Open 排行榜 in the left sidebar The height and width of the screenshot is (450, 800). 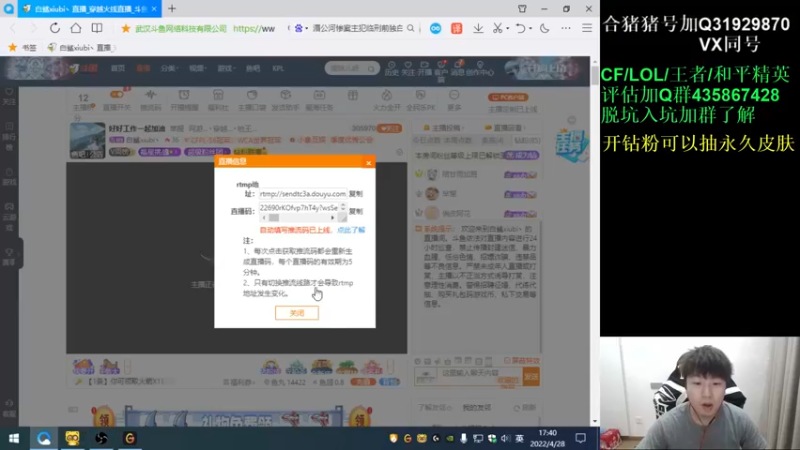click(9, 135)
